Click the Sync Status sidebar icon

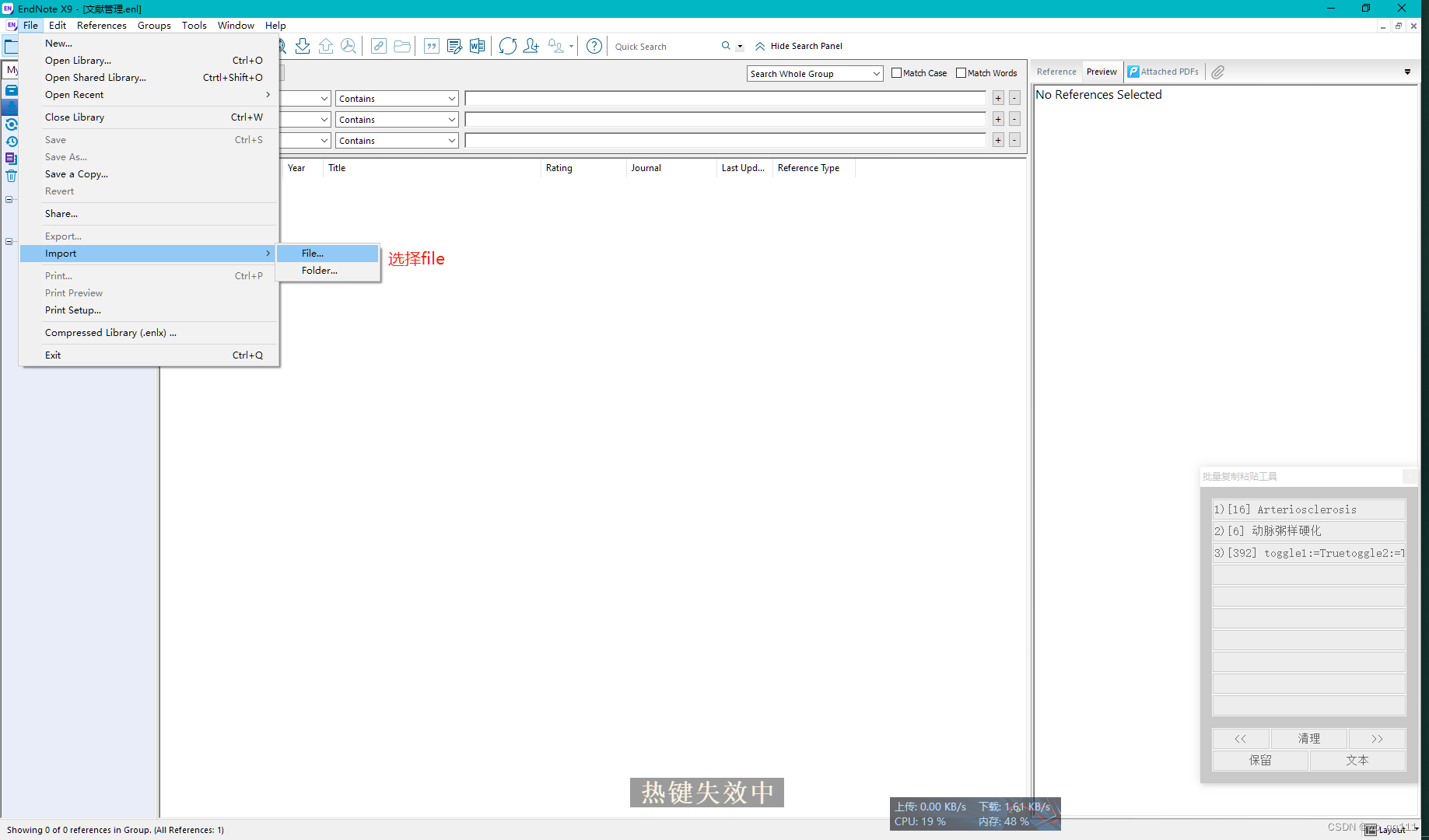point(12,124)
